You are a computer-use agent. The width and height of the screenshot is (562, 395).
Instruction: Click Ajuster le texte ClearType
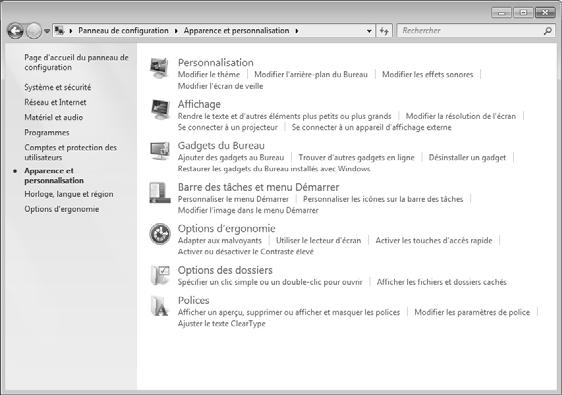coord(222,324)
